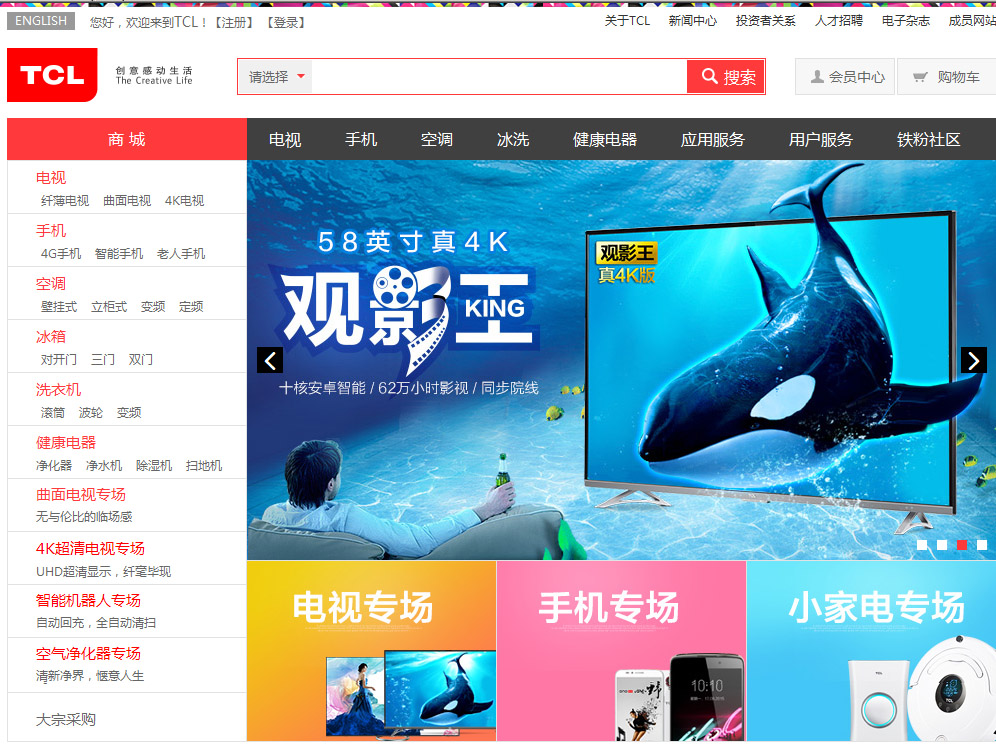This screenshot has height=750, width=996.
Task: Open the 老人手机 sidebar link
Action: (x=181, y=254)
